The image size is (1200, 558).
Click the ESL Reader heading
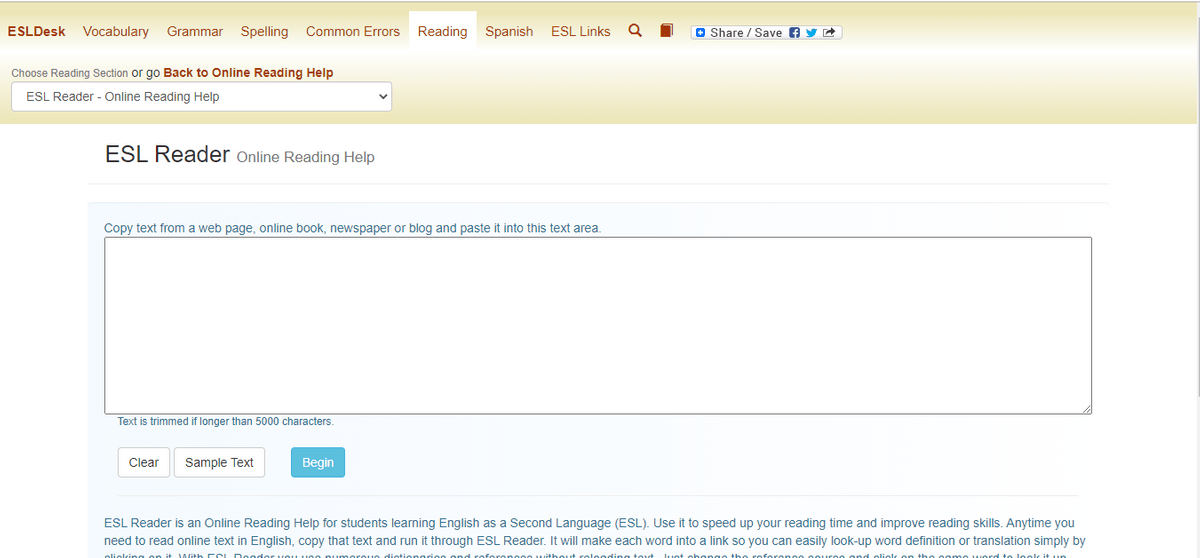[167, 155]
